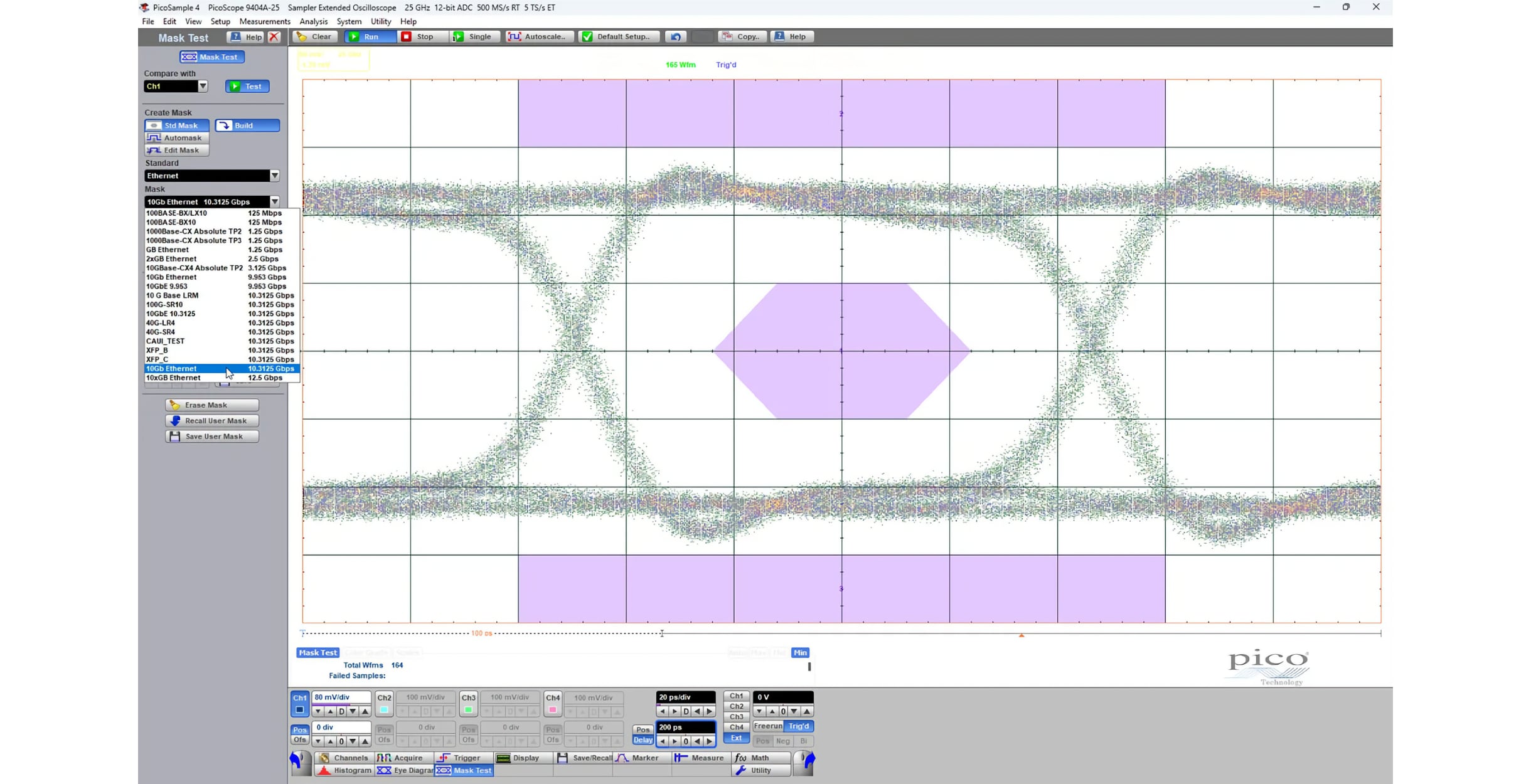Viewport: 1531px width, 784px height.
Task: Click the Build mask button
Action: [x=247, y=125]
